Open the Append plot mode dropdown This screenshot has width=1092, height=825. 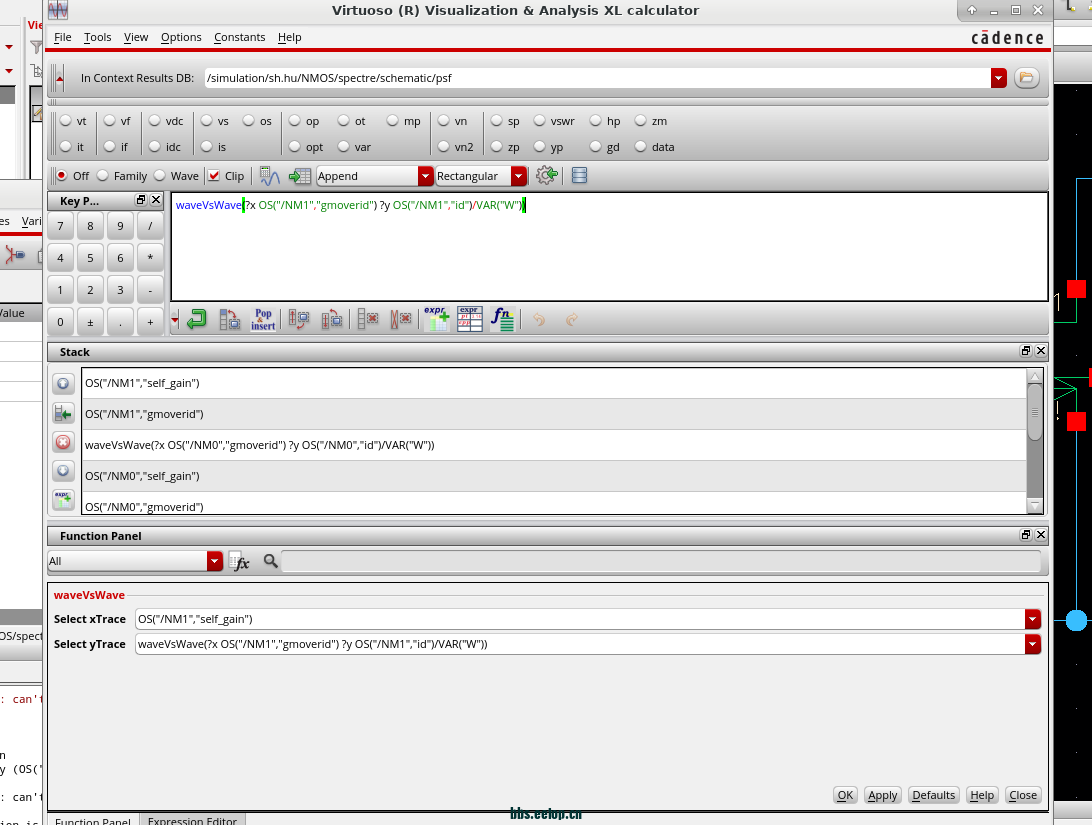coord(426,176)
